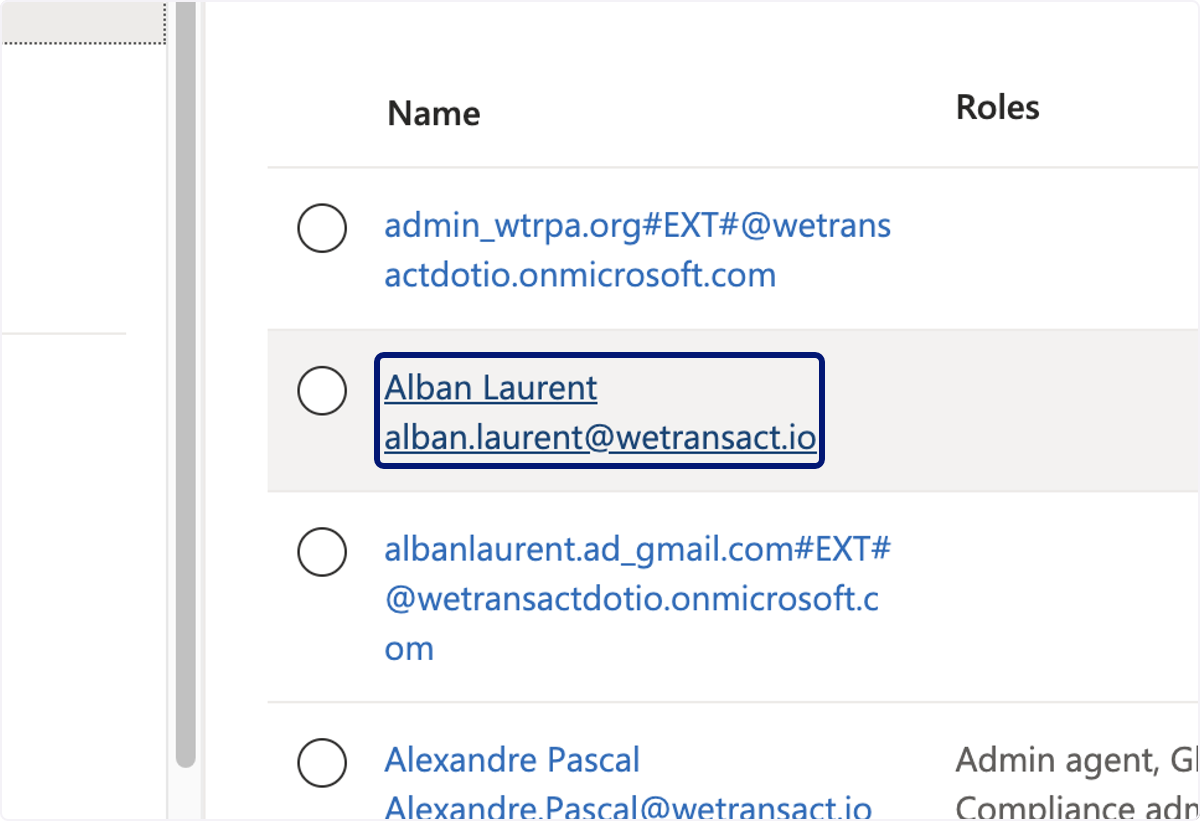The height and width of the screenshot is (821, 1200).
Task: Sort the list by the Name column header
Action: click(x=434, y=113)
